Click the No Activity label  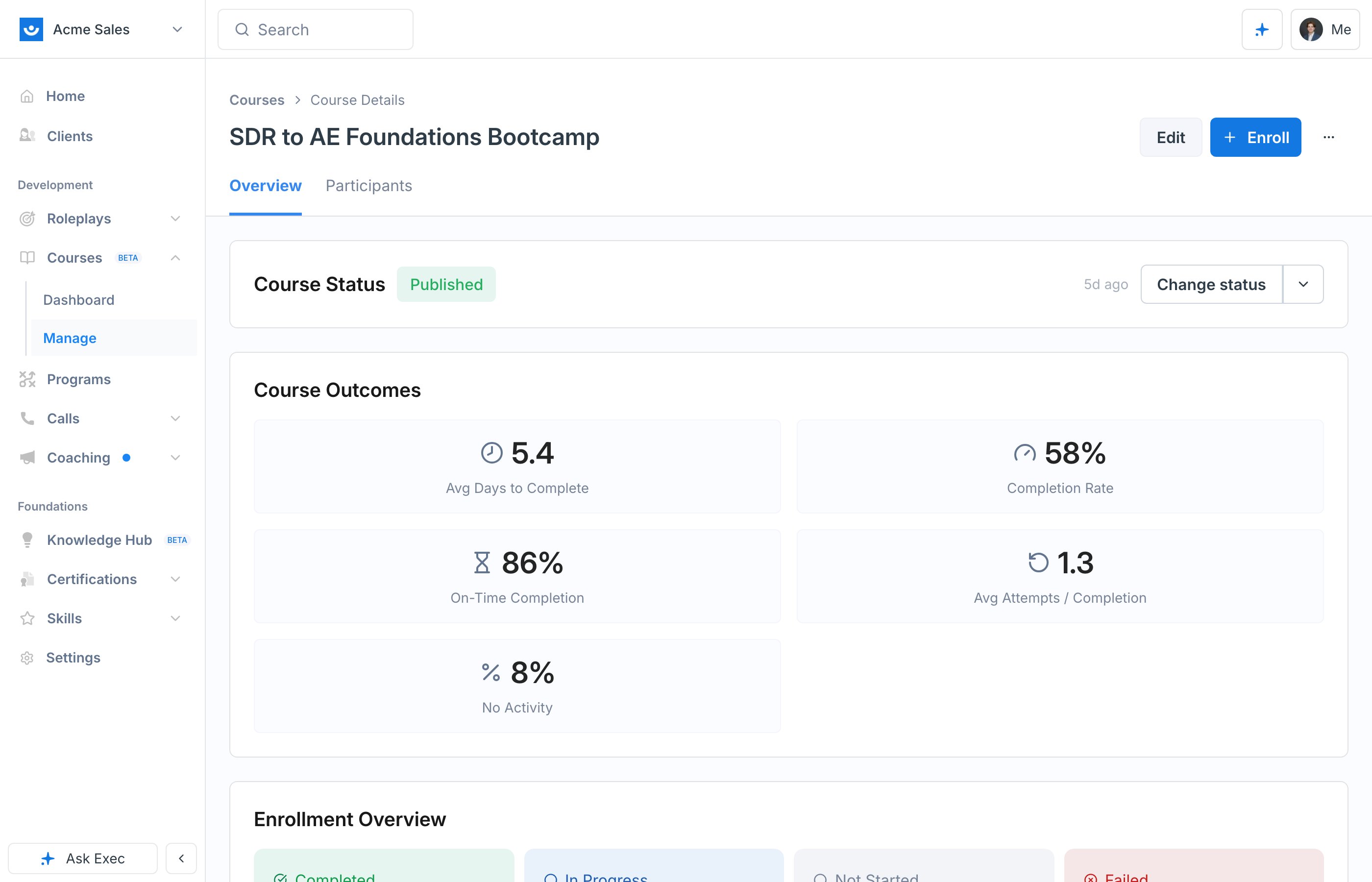click(x=517, y=708)
